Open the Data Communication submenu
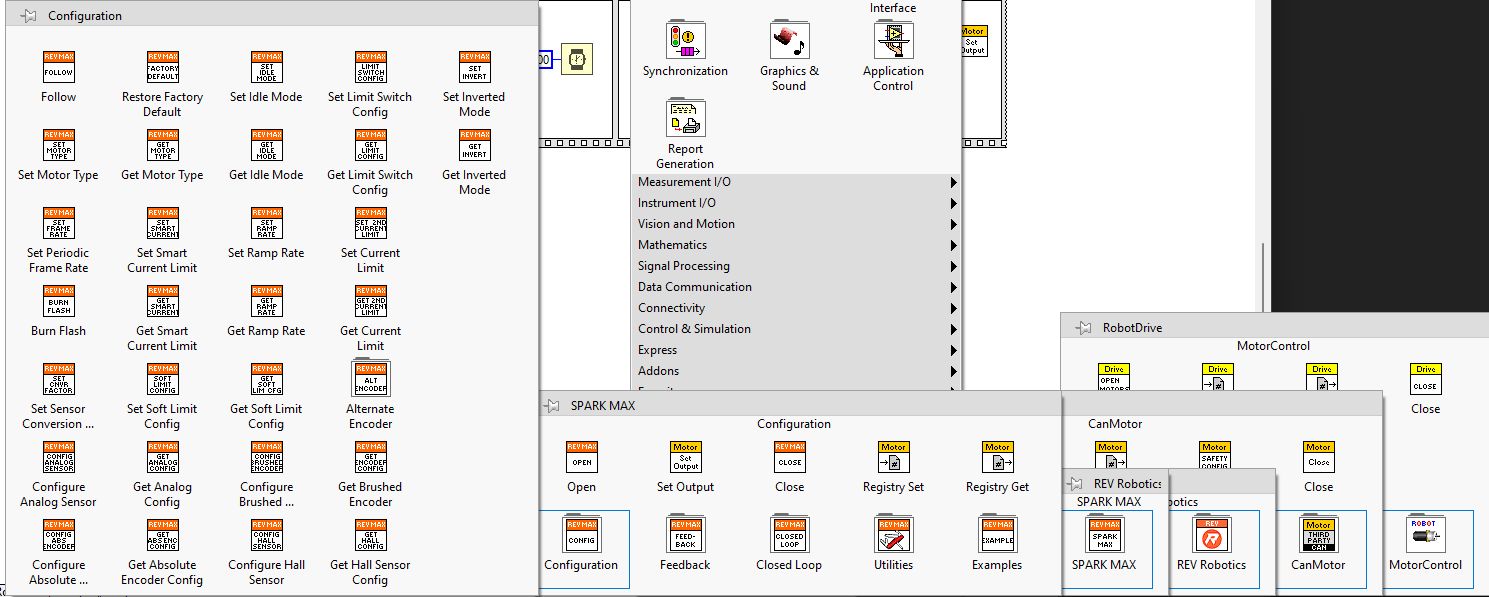 (797, 287)
